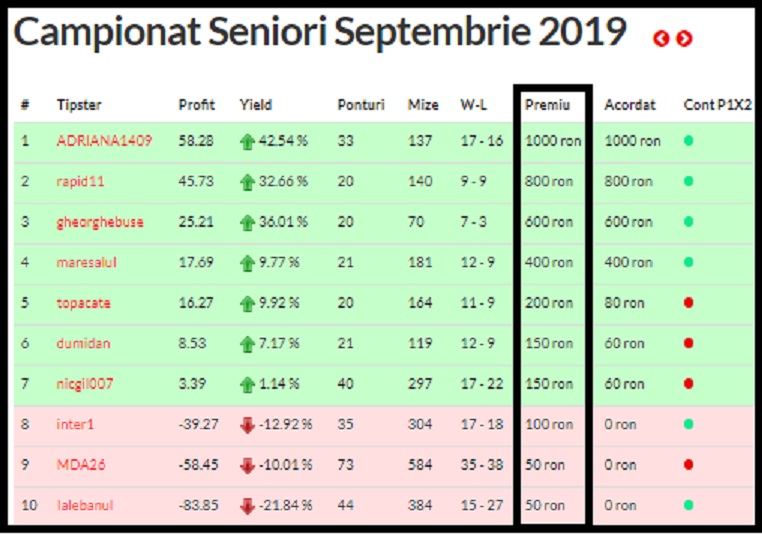Click green yield arrow in nicgil007 row
The height and width of the screenshot is (534, 762).
click(x=248, y=385)
